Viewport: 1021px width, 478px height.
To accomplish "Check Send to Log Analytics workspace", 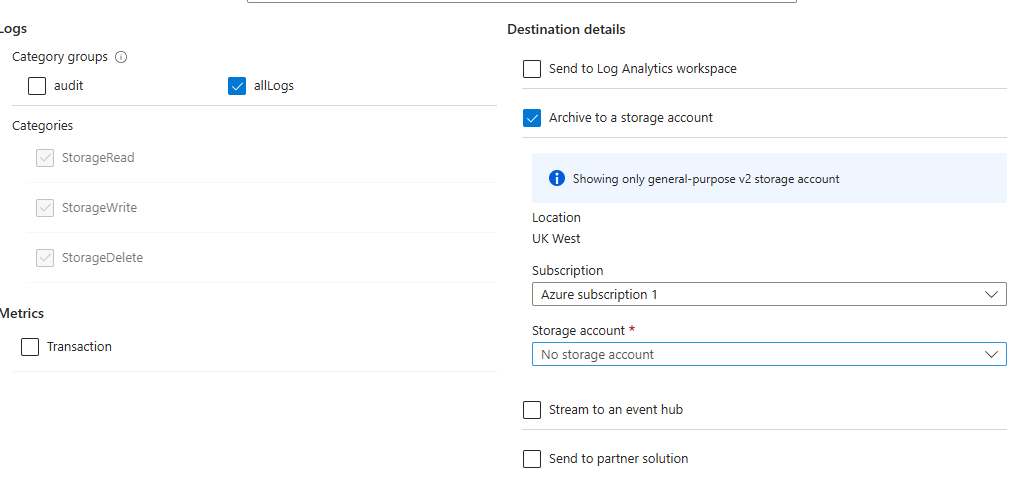I will point(532,68).
